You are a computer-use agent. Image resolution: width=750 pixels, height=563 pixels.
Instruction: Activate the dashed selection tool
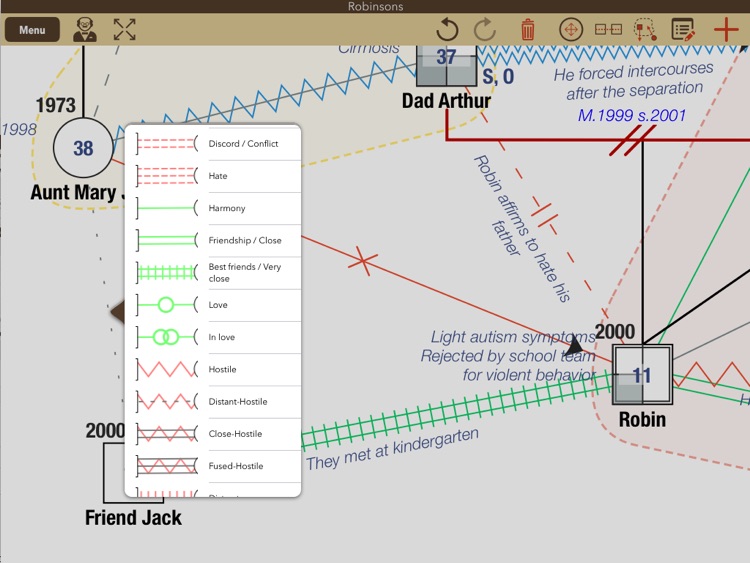click(645, 30)
